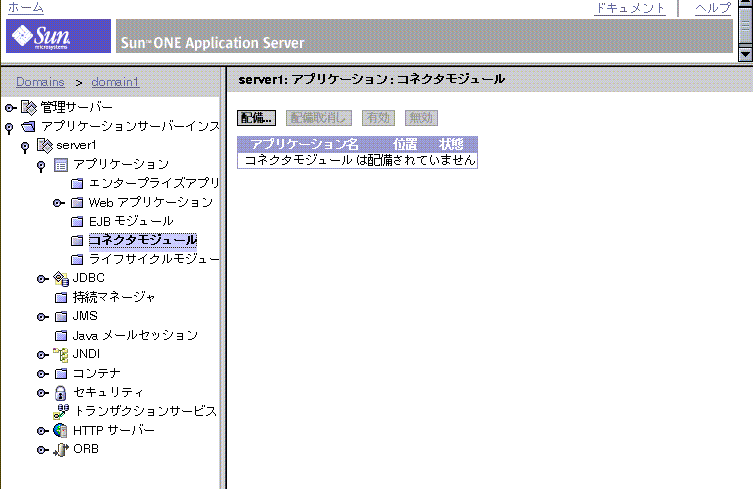Click the 無効 disable button
The image size is (753, 489).
(421, 118)
